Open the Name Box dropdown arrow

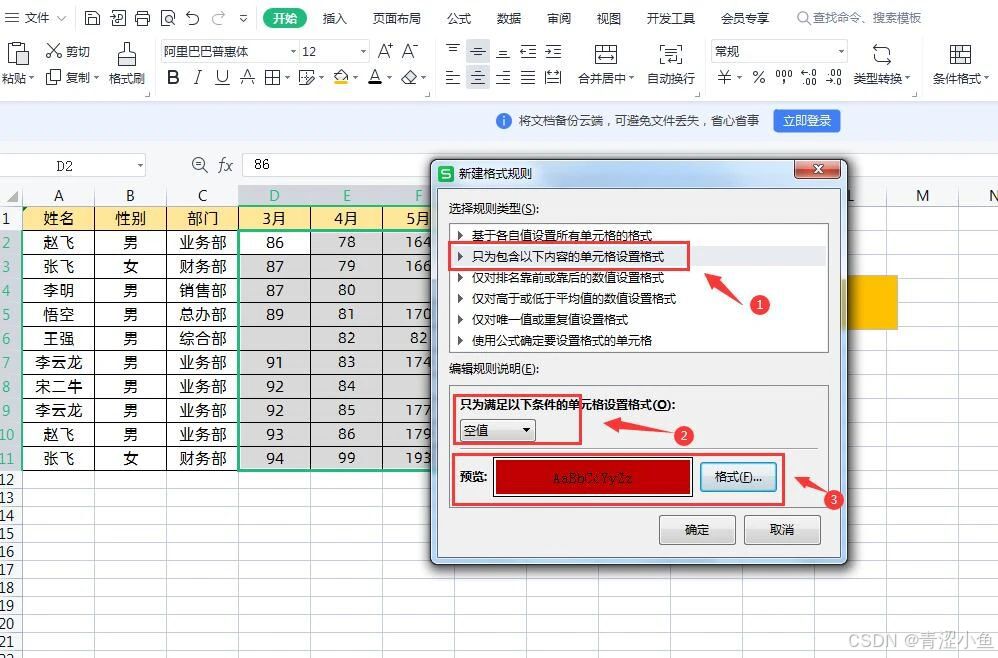pos(140,166)
